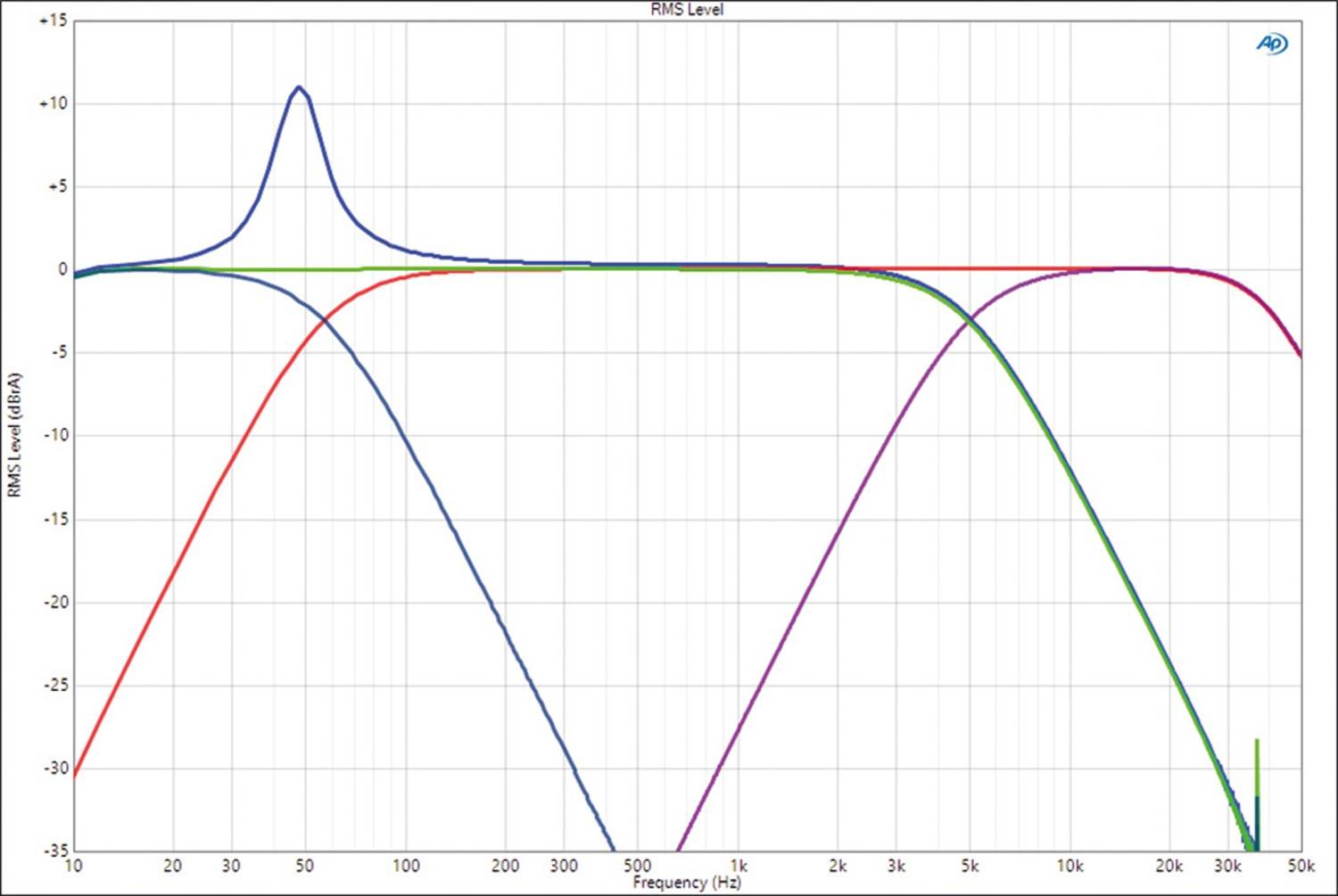Click the 1k tick on the frequency axis
The height and width of the screenshot is (896, 1338).
point(738,866)
